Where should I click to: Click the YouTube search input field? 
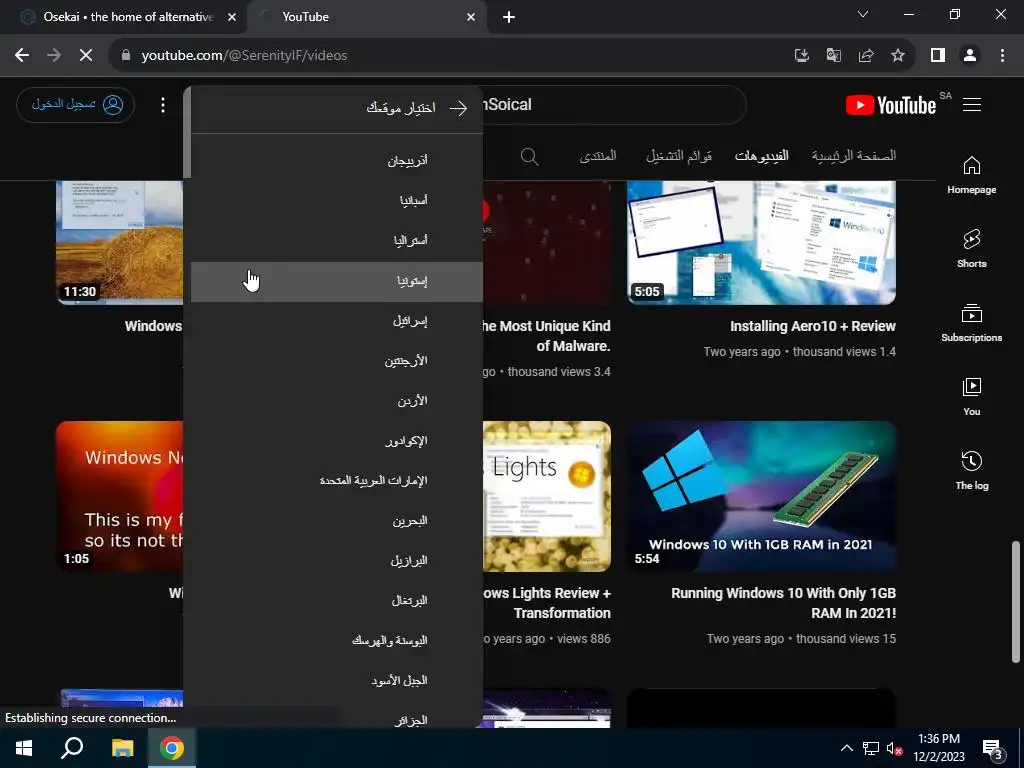614,104
